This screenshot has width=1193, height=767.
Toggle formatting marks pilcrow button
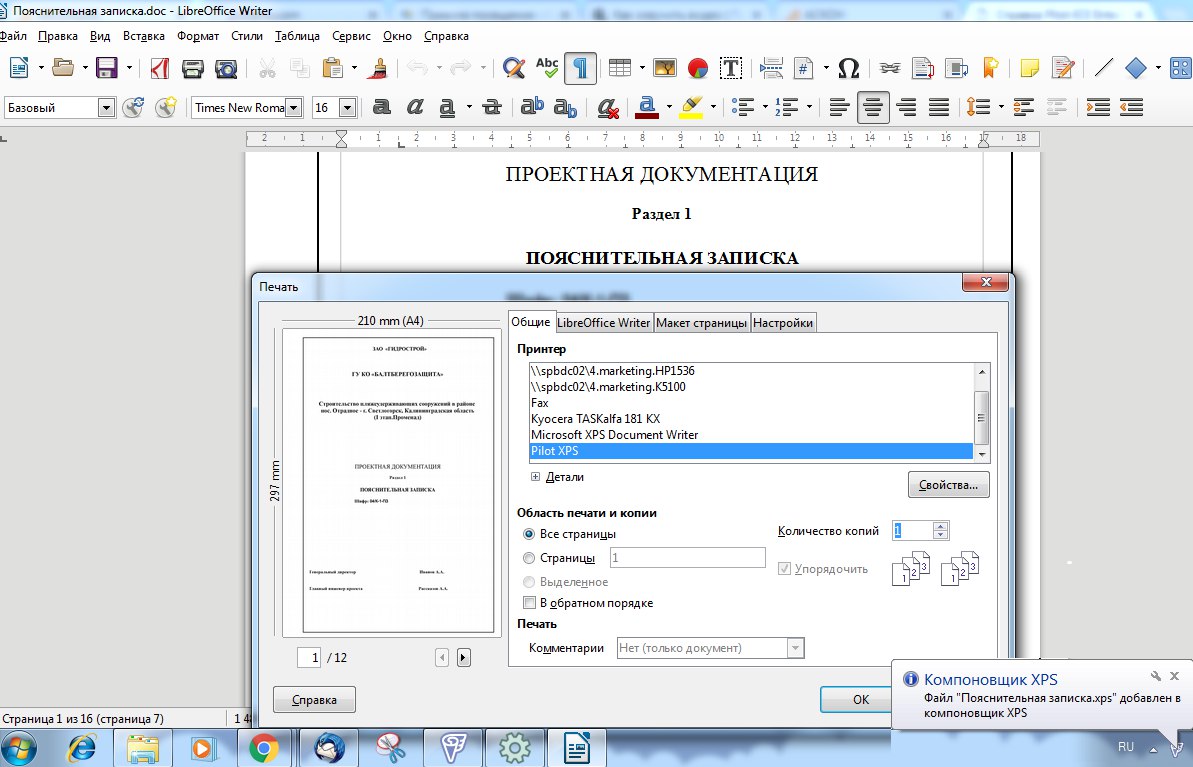pyautogui.click(x=581, y=68)
